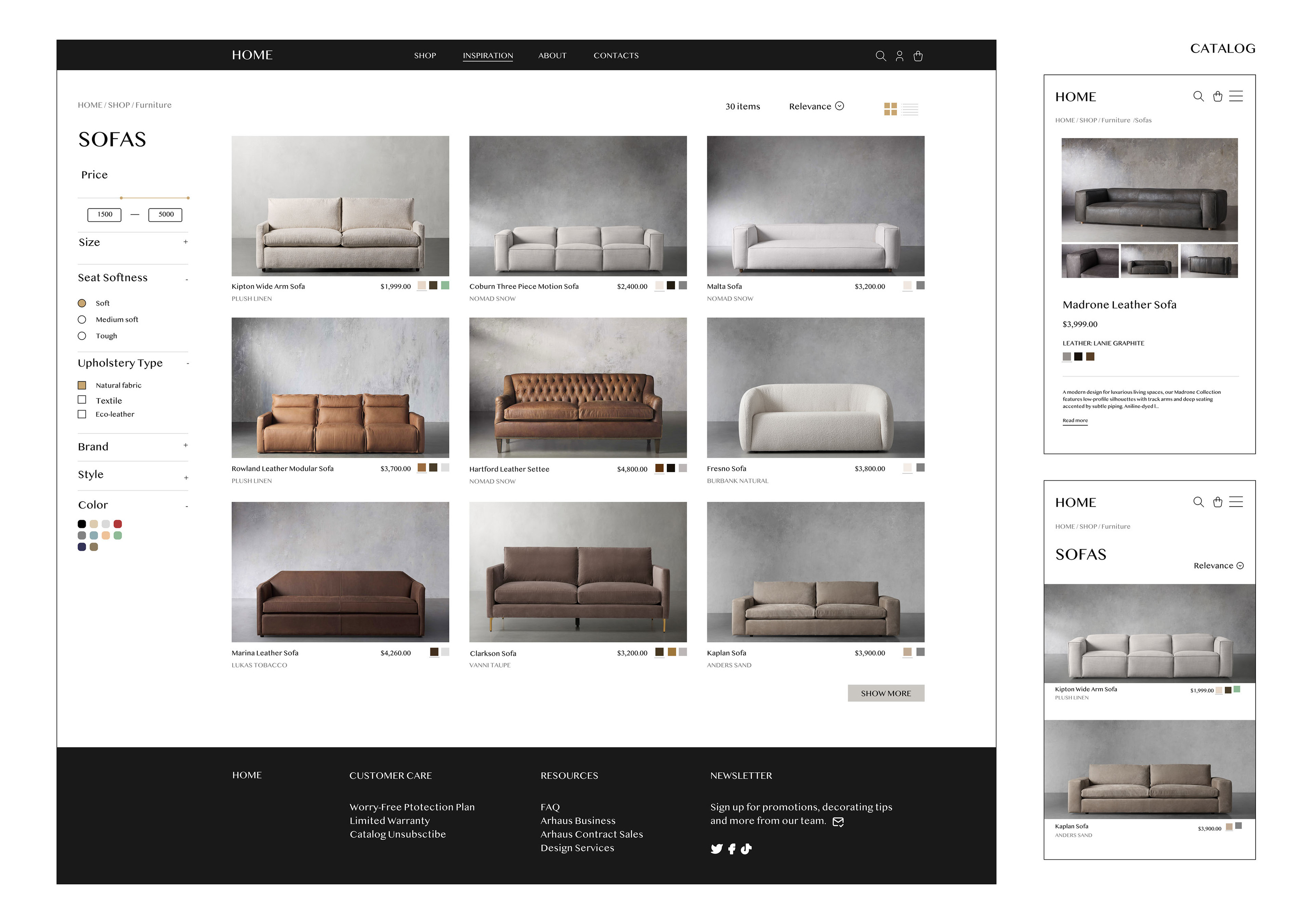The image size is (1313, 924).
Task: Go to the CONTACTS menu item
Action: pos(615,55)
